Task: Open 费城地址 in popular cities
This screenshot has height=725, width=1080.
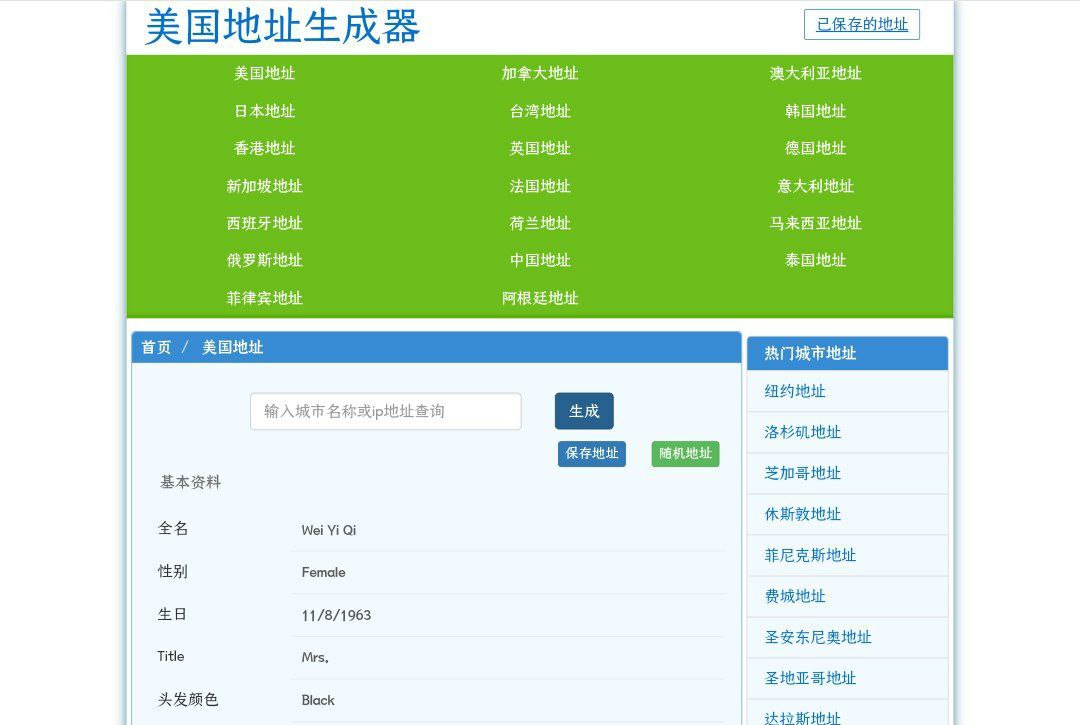Action: point(795,596)
